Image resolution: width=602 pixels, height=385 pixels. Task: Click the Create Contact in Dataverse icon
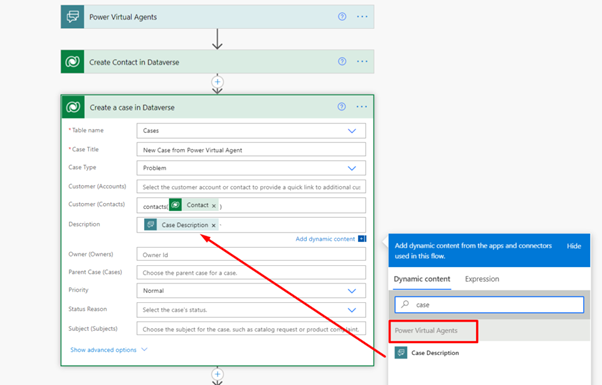coord(73,61)
